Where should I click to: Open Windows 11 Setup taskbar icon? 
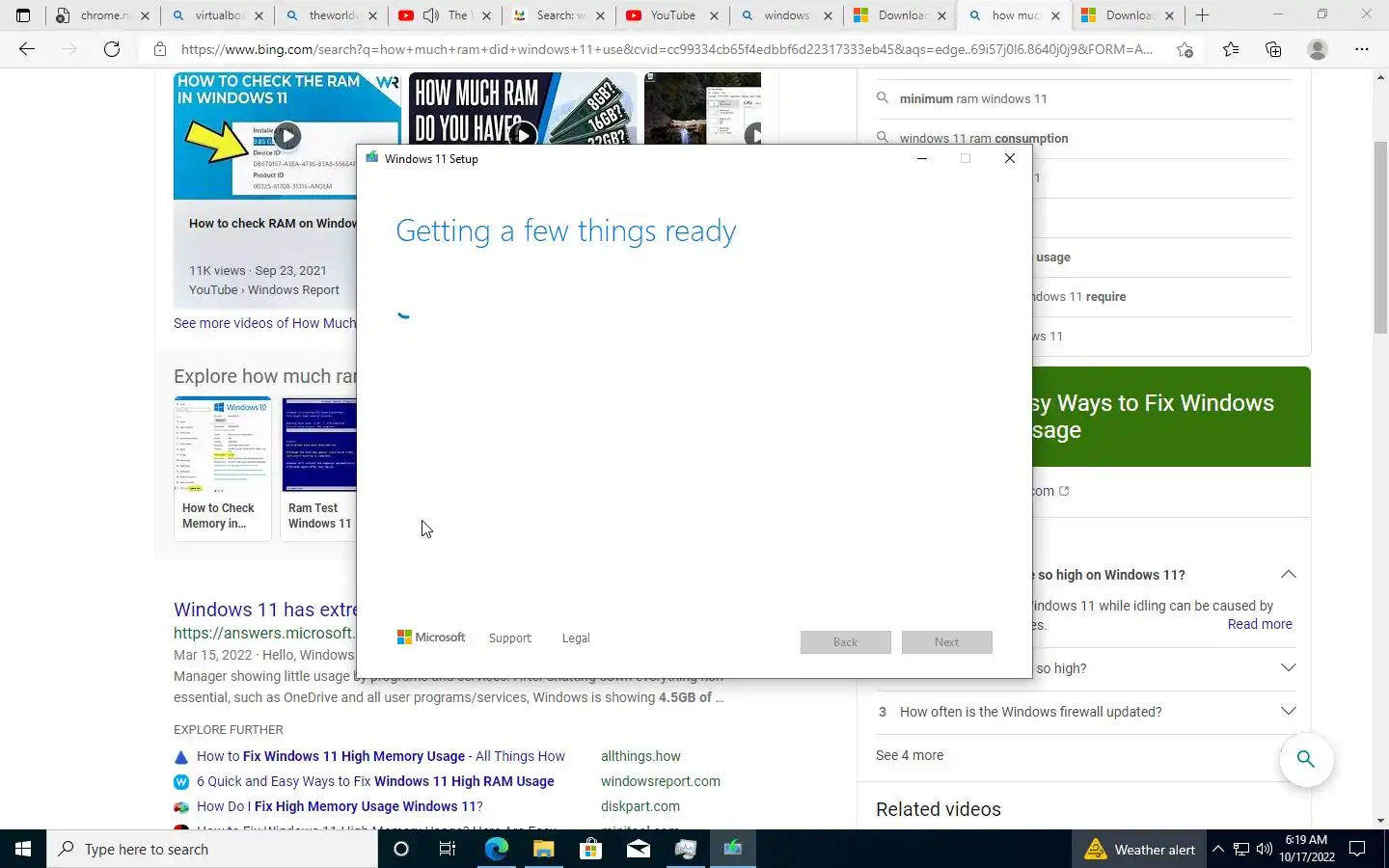coord(733,849)
